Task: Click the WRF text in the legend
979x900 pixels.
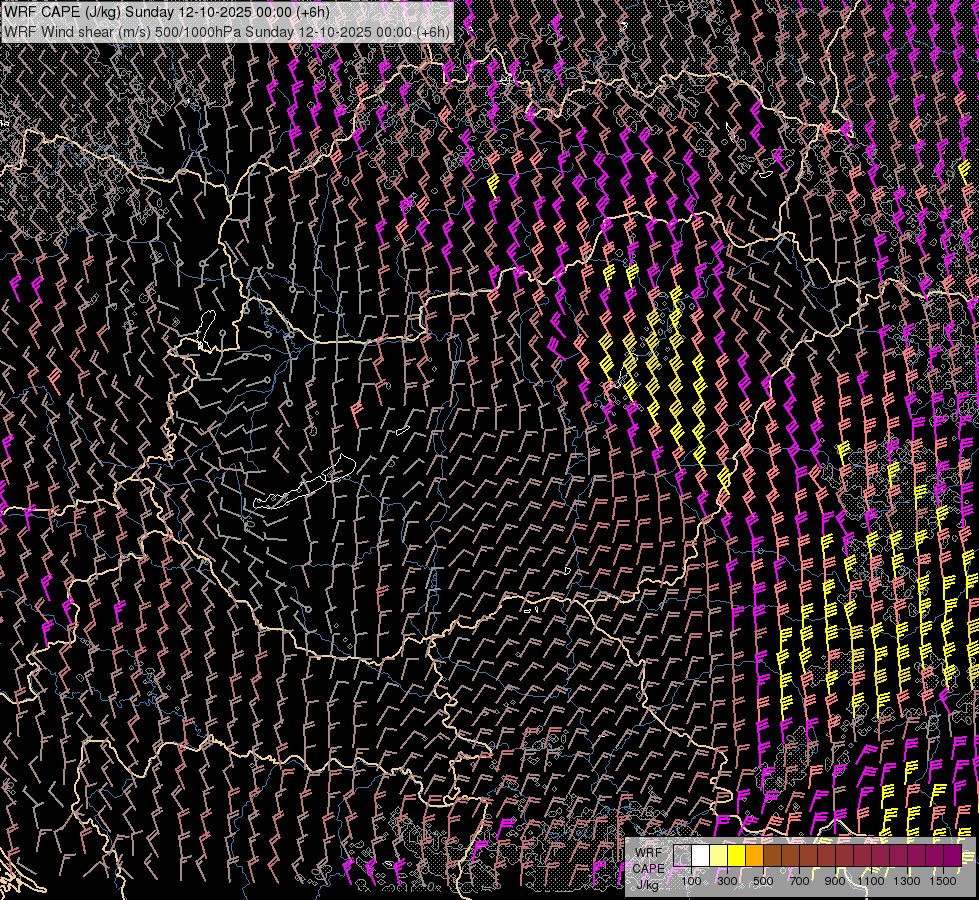Action: pyautogui.click(x=648, y=851)
